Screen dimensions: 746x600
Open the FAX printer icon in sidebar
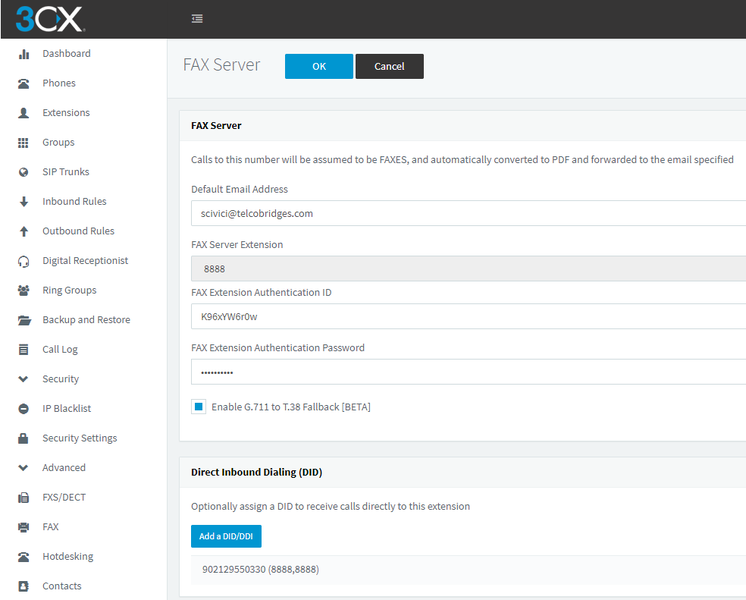coord(23,527)
